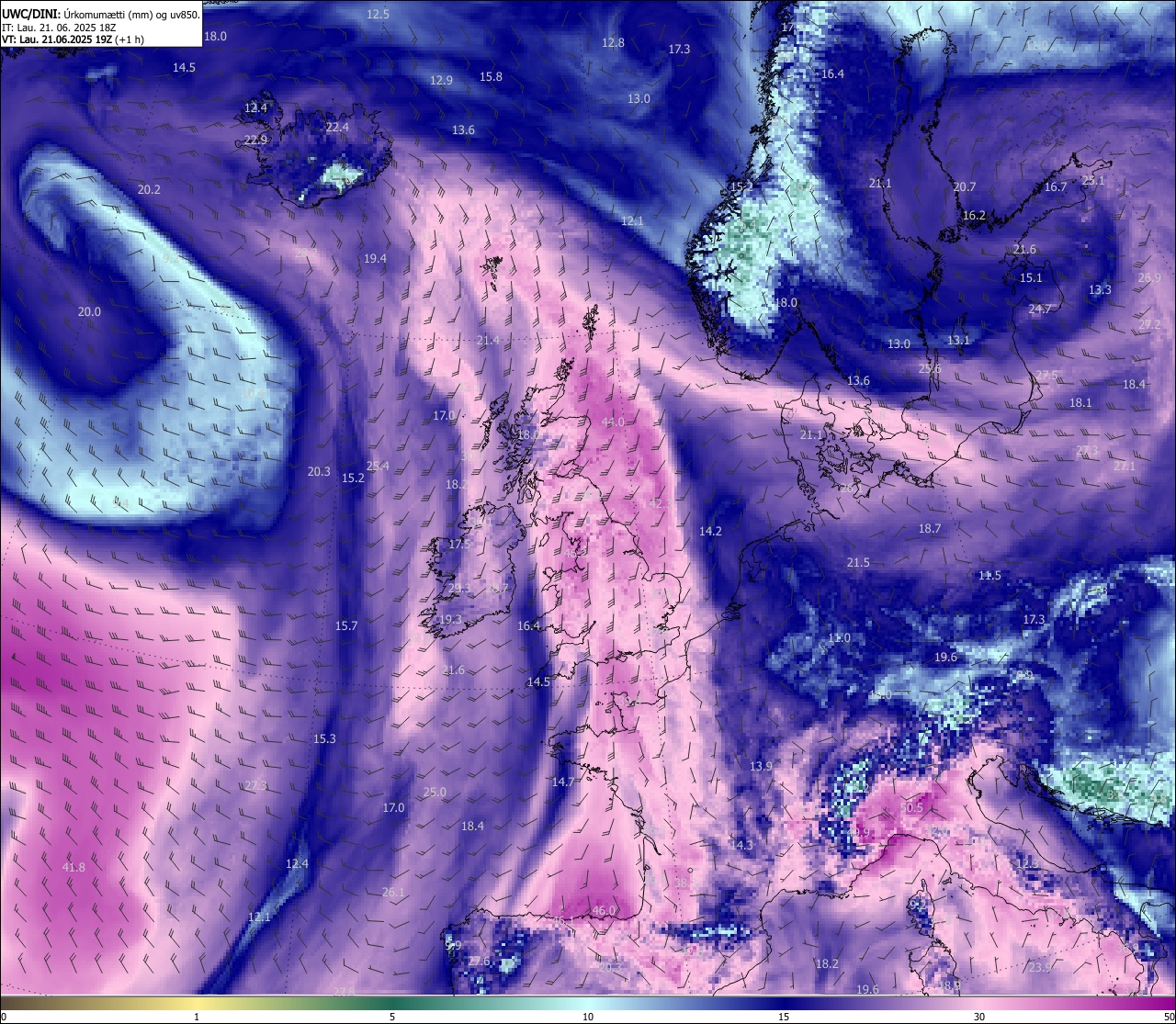
Task: Click the 46.0 value over Bay of Biscay
Action: click(x=604, y=910)
